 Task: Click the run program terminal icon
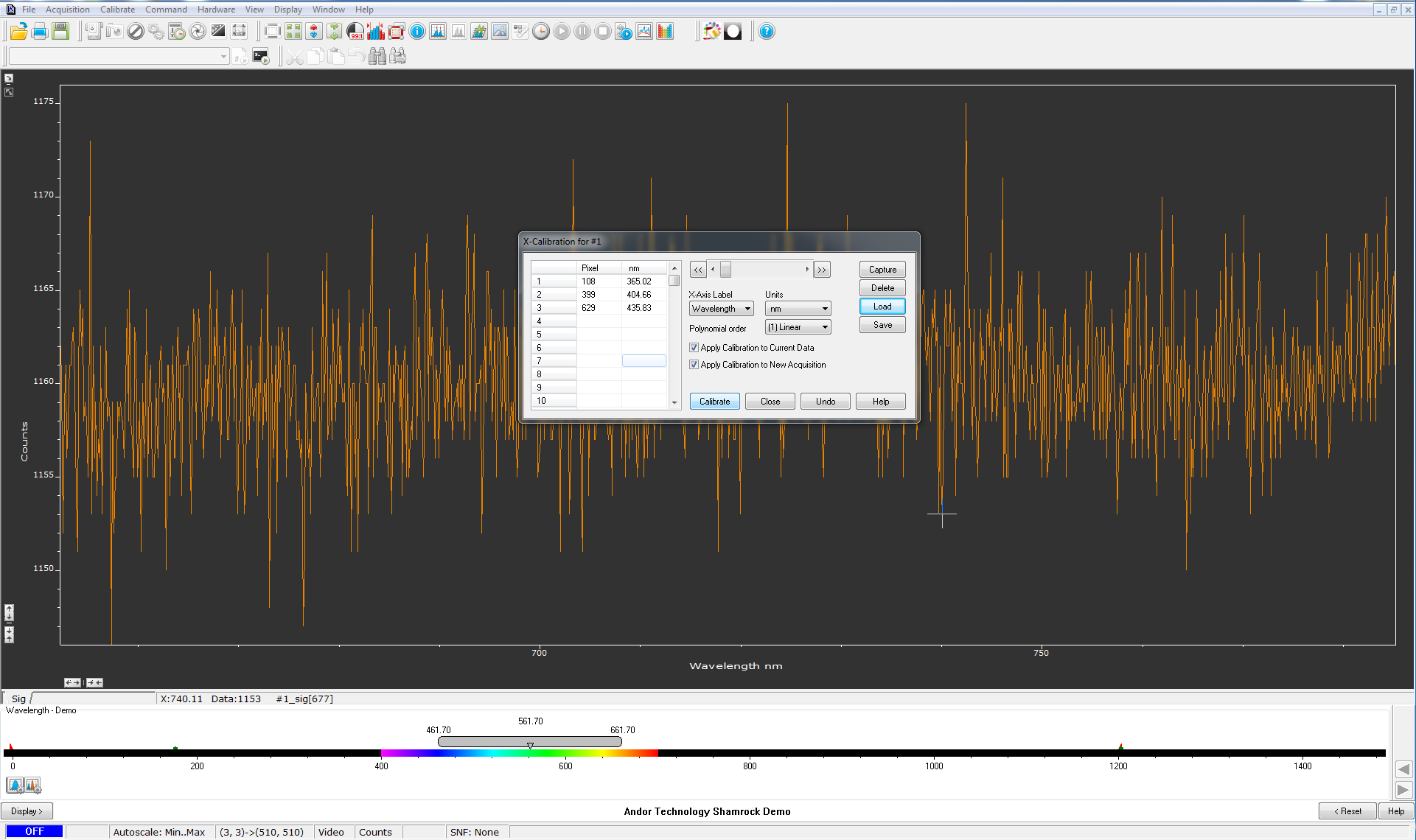coord(261,57)
